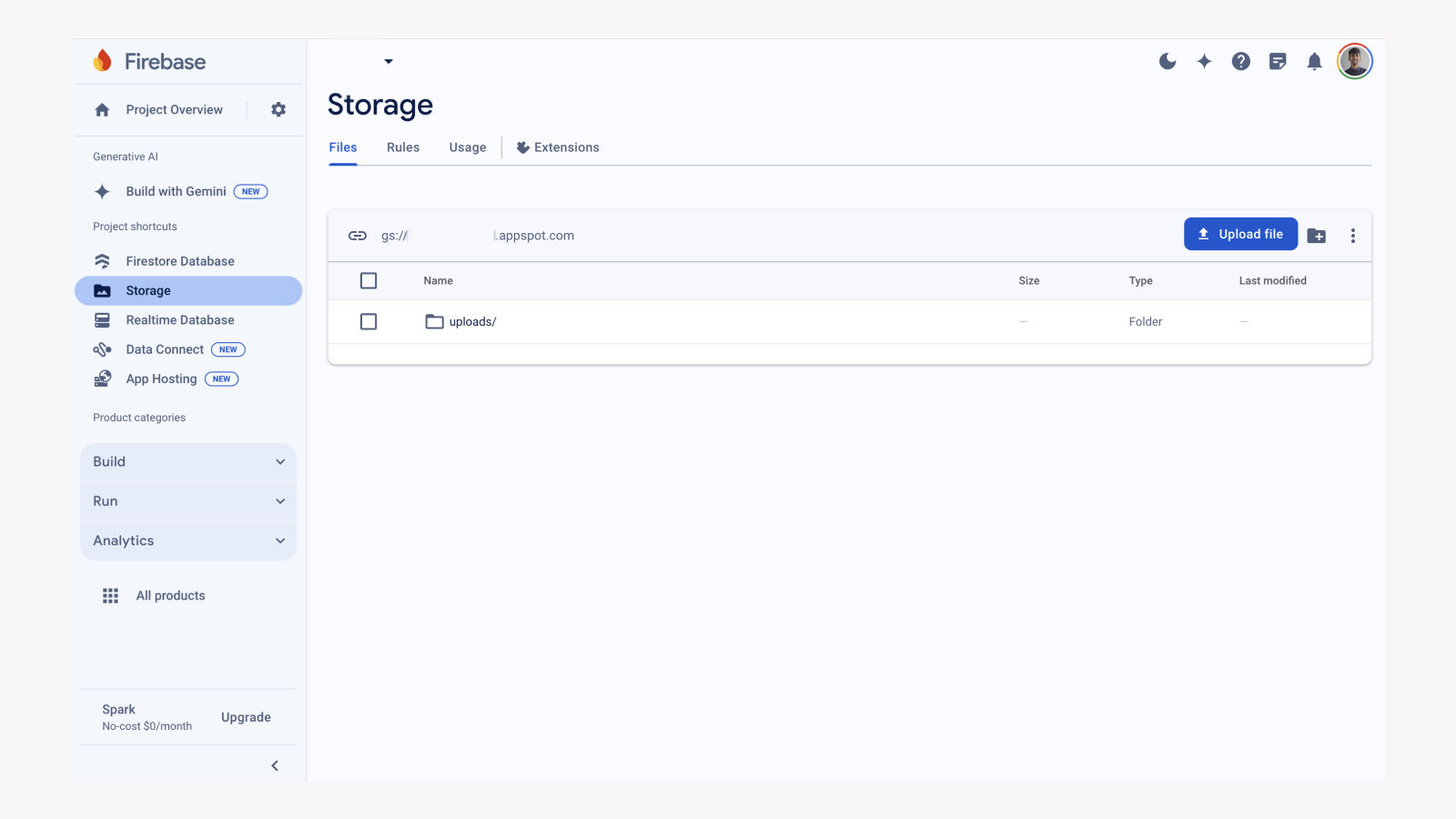The height and width of the screenshot is (819, 1456).
Task: Select Realtime Database in the sidebar
Action: coord(179,319)
